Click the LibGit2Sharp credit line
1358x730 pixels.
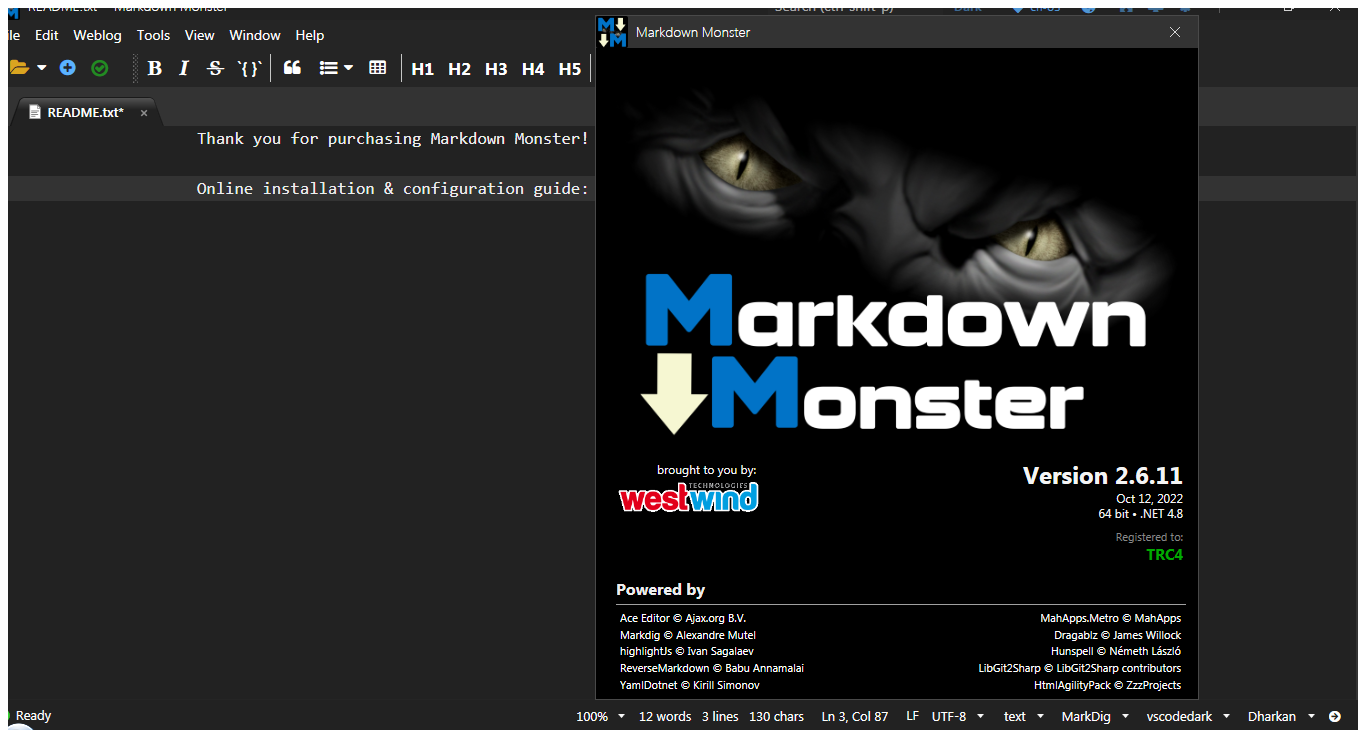(x=1079, y=668)
